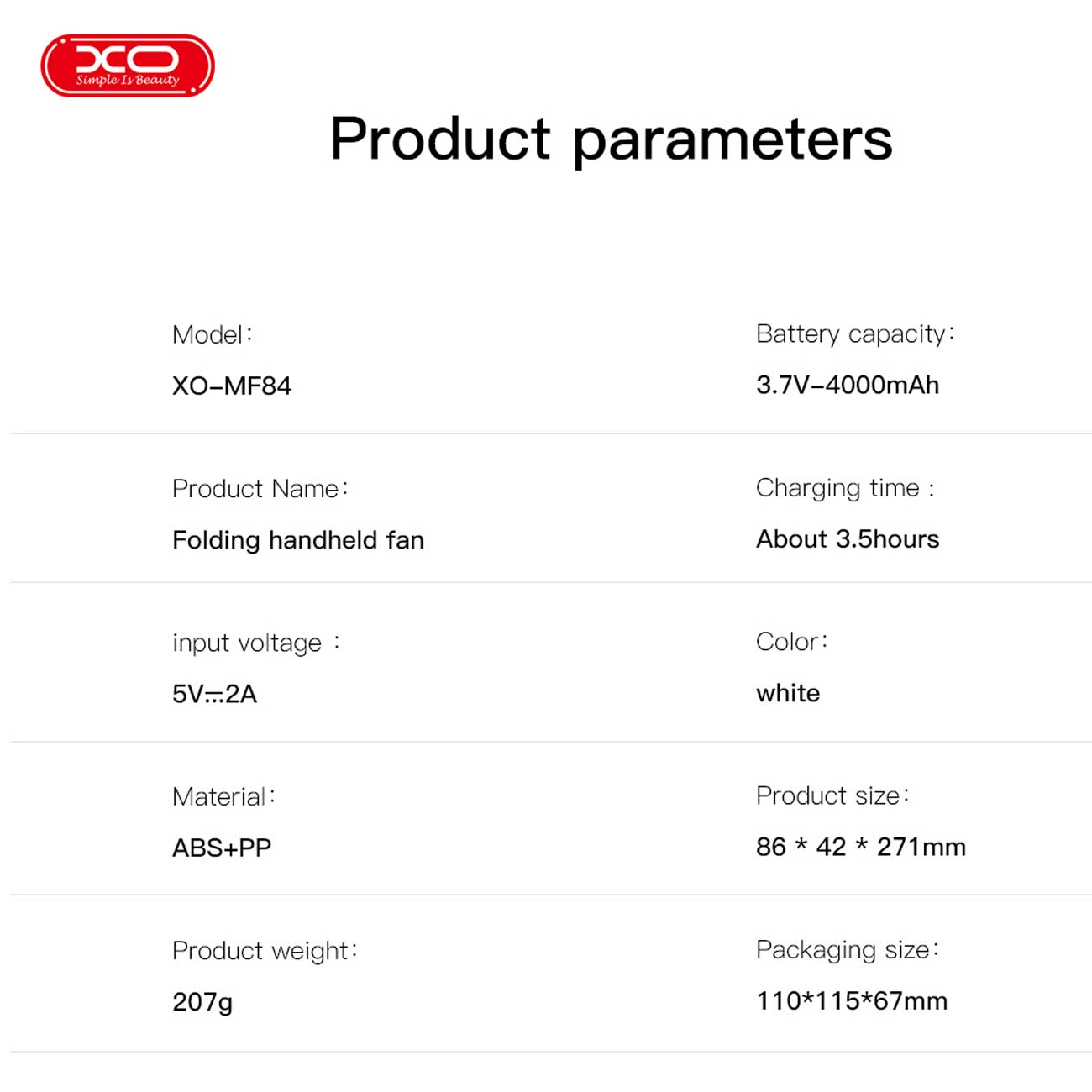Click the "Folding handheld fan" text
This screenshot has height=1092, width=1092.
298,539
